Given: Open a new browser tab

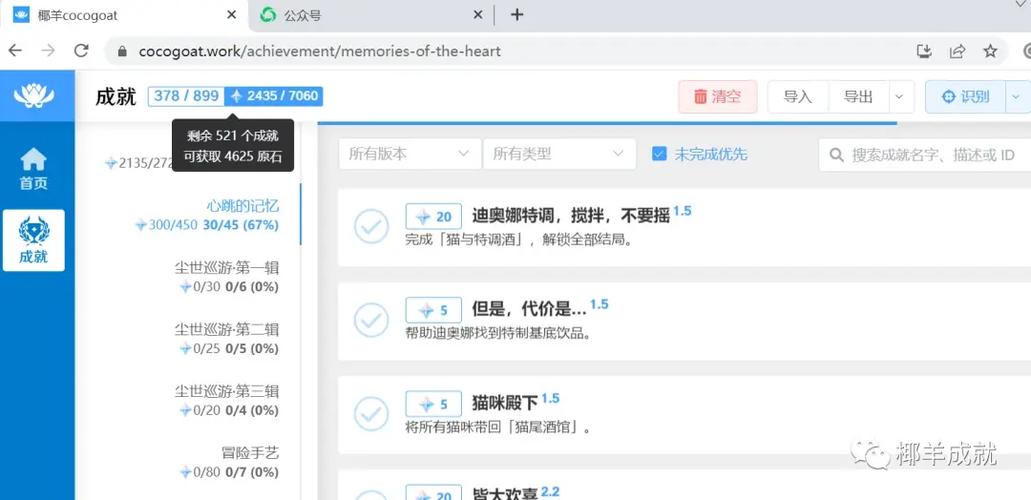Looking at the screenshot, I should (x=517, y=14).
